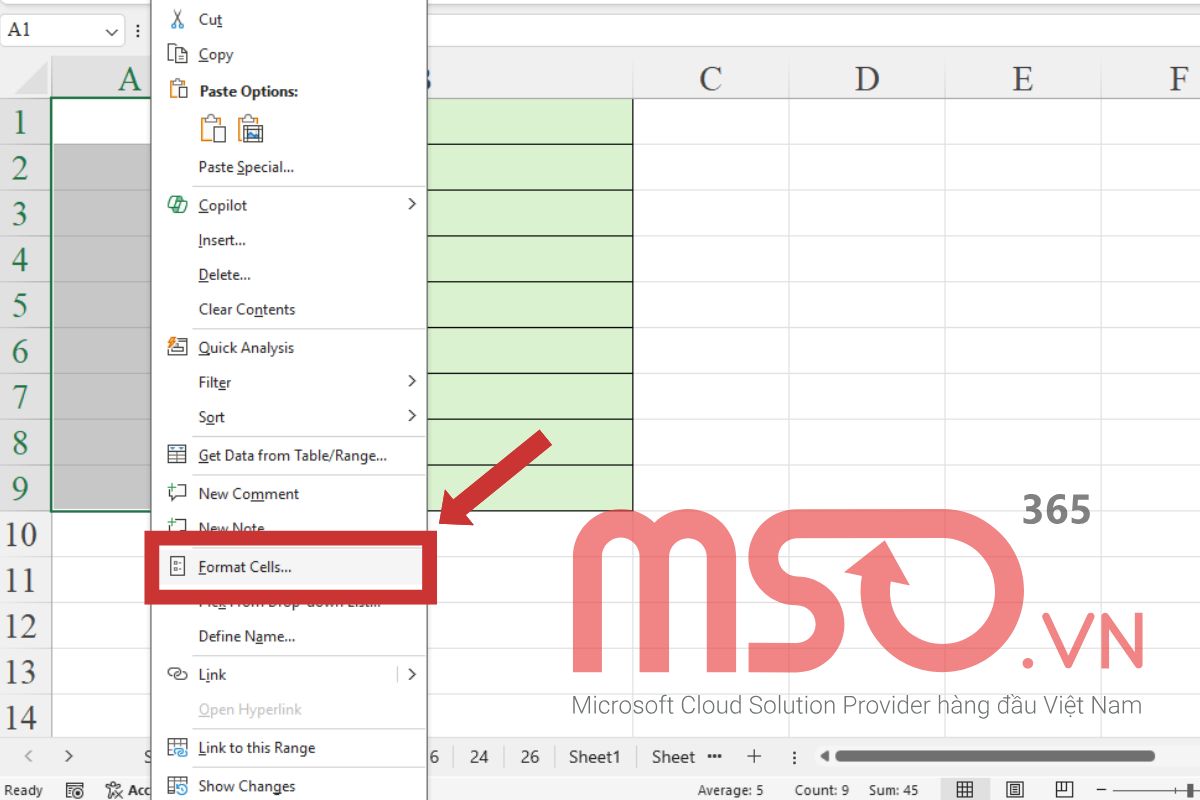Viewport: 1200px width, 800px height.
Task: Switch to Page Break Preview
Action: pyautogui.click(x=1064, y=790)
